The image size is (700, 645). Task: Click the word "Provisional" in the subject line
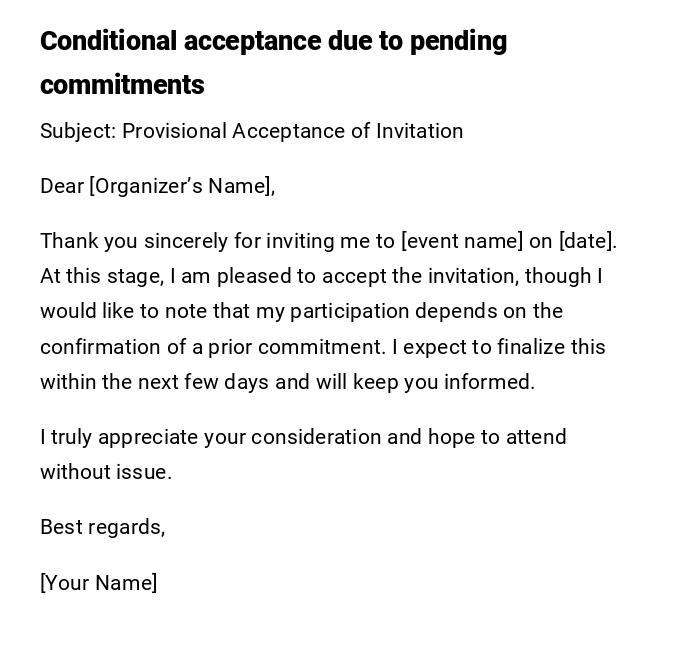tap(176, 131)
